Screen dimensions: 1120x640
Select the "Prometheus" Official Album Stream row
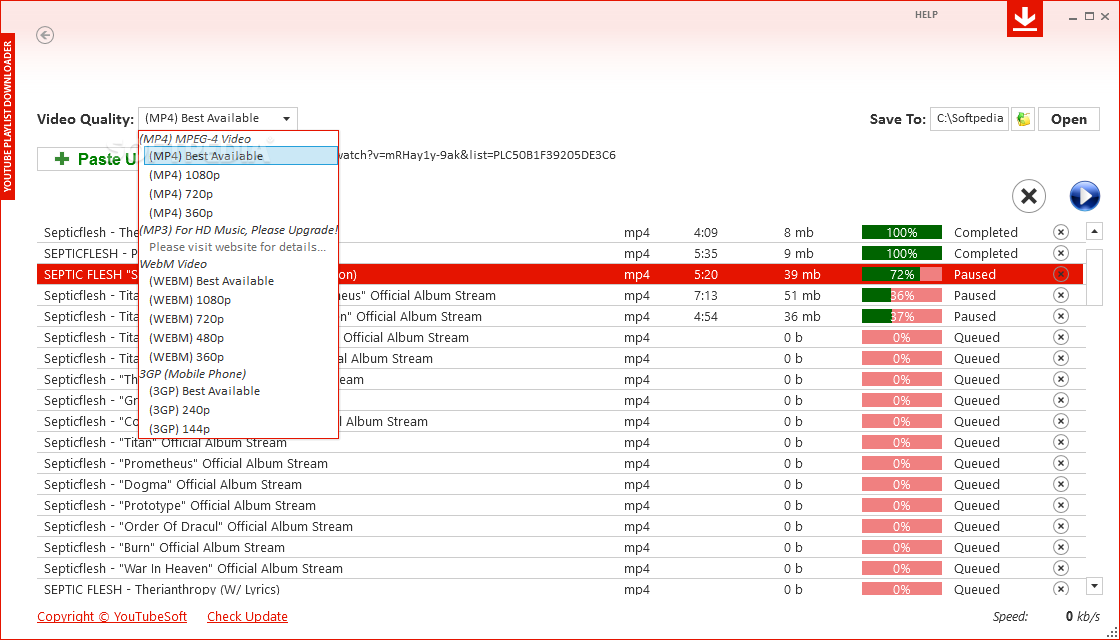click(x=561, y=463)
